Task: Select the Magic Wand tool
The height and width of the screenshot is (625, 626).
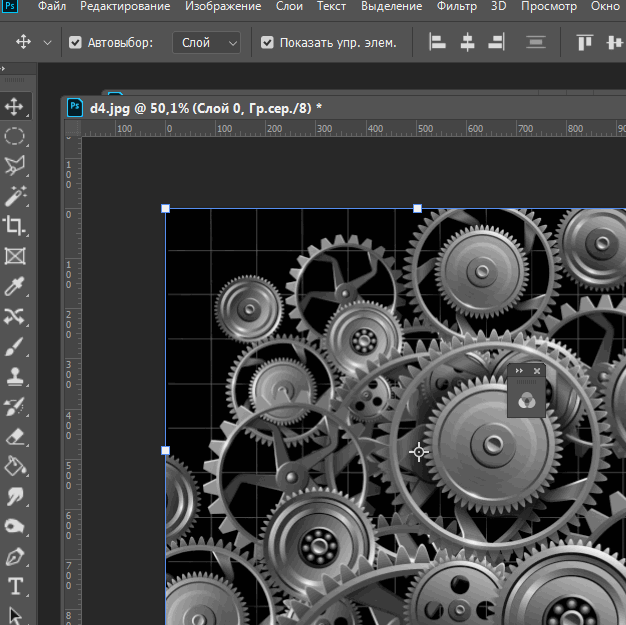Action: [x=14, y=196]
